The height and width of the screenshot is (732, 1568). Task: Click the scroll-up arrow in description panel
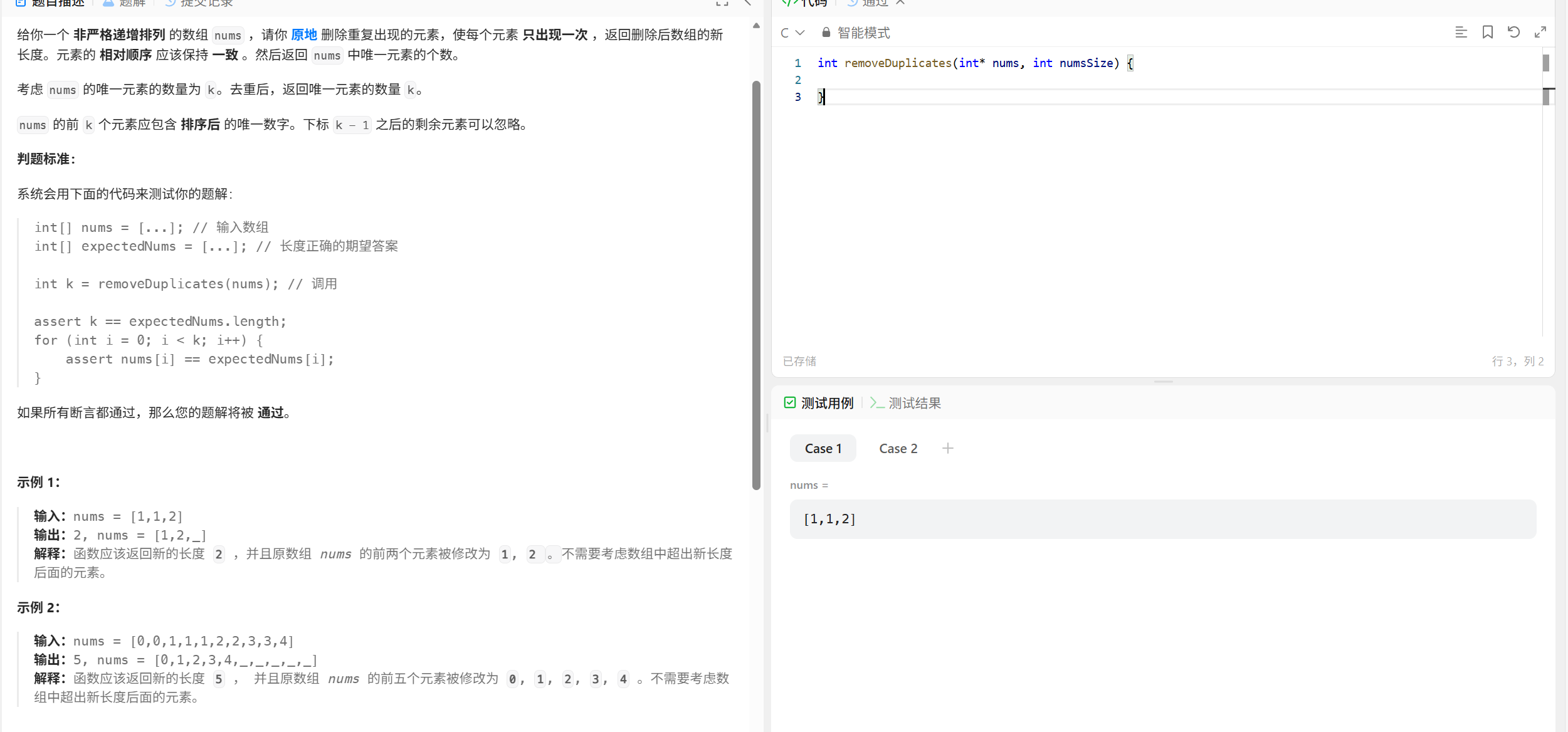756,26
